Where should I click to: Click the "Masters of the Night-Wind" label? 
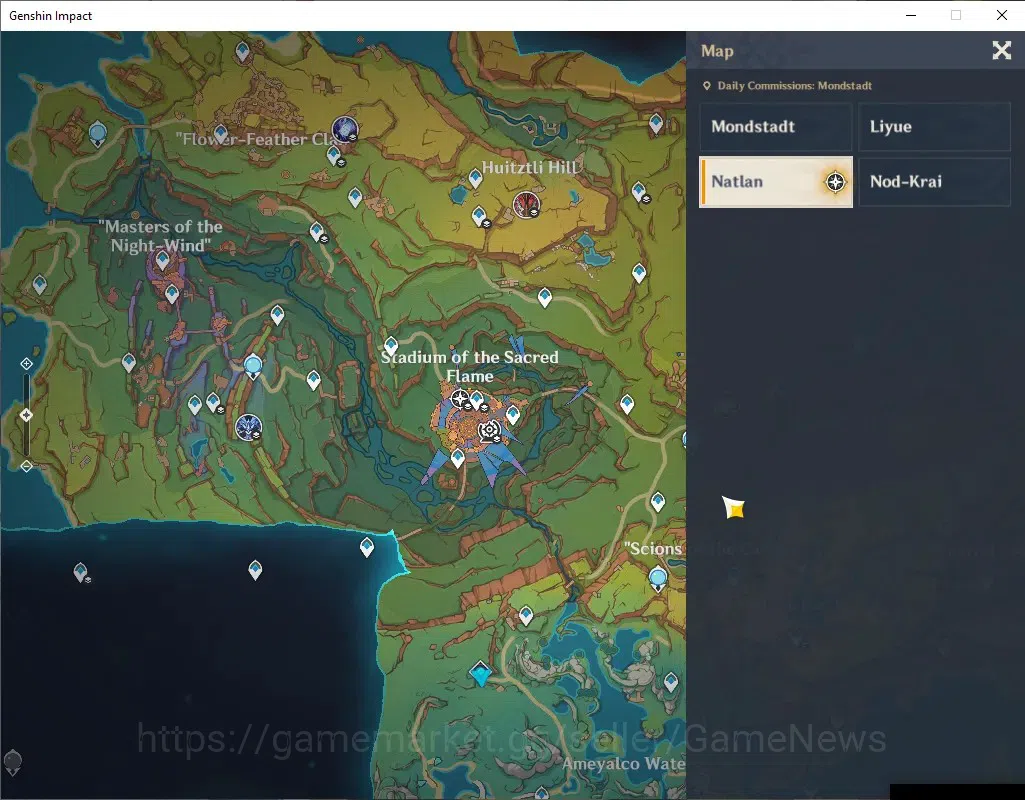click(160, 236)
